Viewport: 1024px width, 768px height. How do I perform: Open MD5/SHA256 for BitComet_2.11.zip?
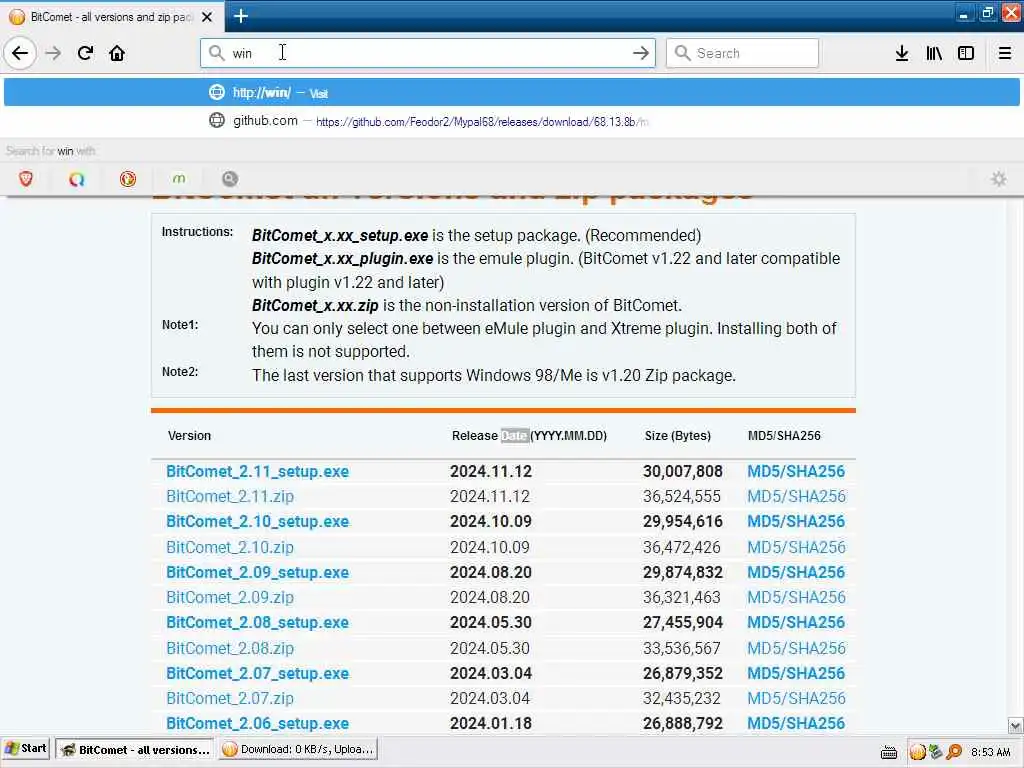(x=796, y=496)
